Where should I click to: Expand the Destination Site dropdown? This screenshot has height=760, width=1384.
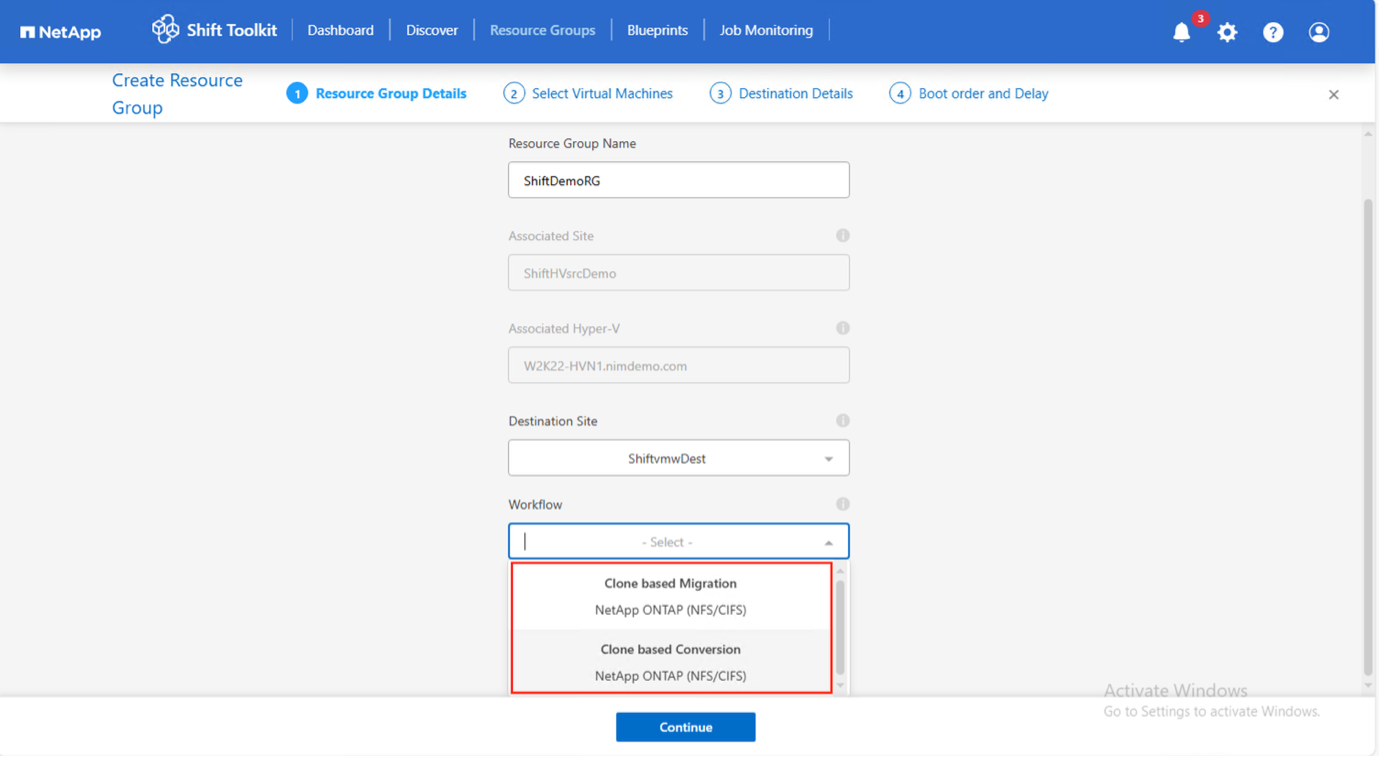[828, 459]
